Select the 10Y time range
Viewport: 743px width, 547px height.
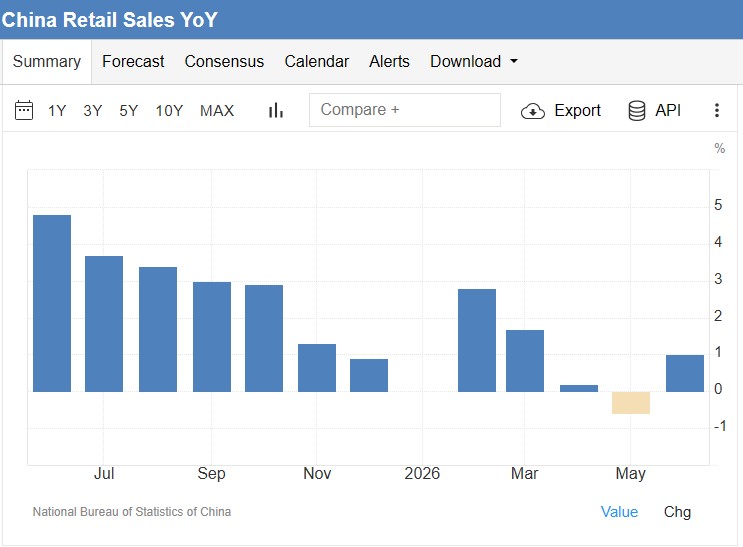(169, 111)
